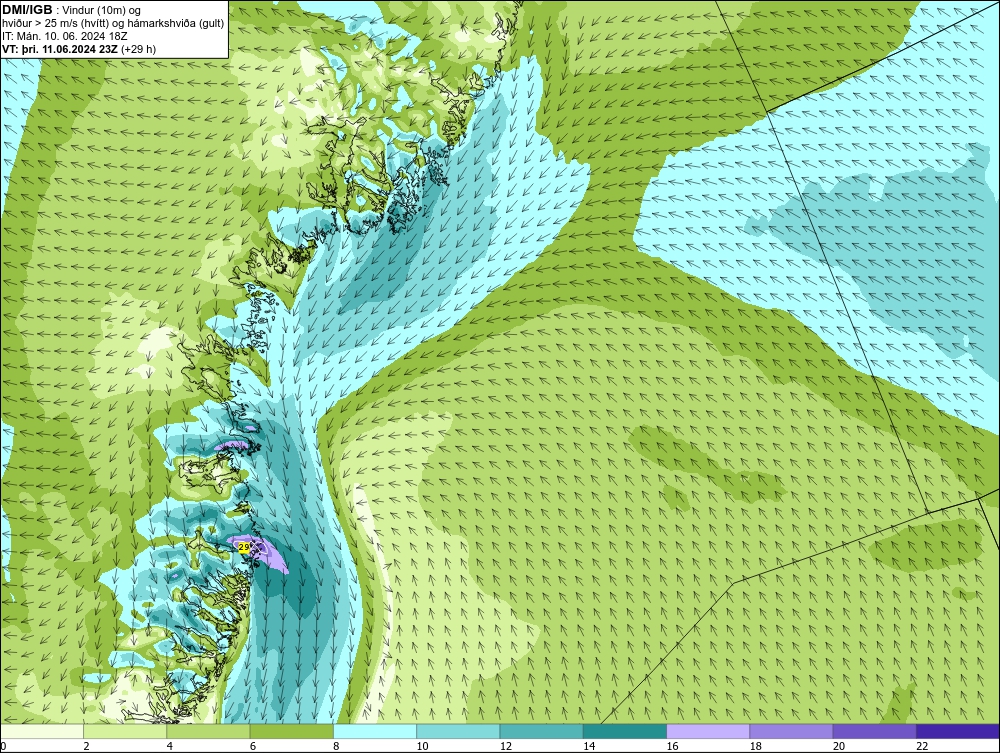Click the '12' scale label
This screenshot has width=1000, height=753.
506,747
